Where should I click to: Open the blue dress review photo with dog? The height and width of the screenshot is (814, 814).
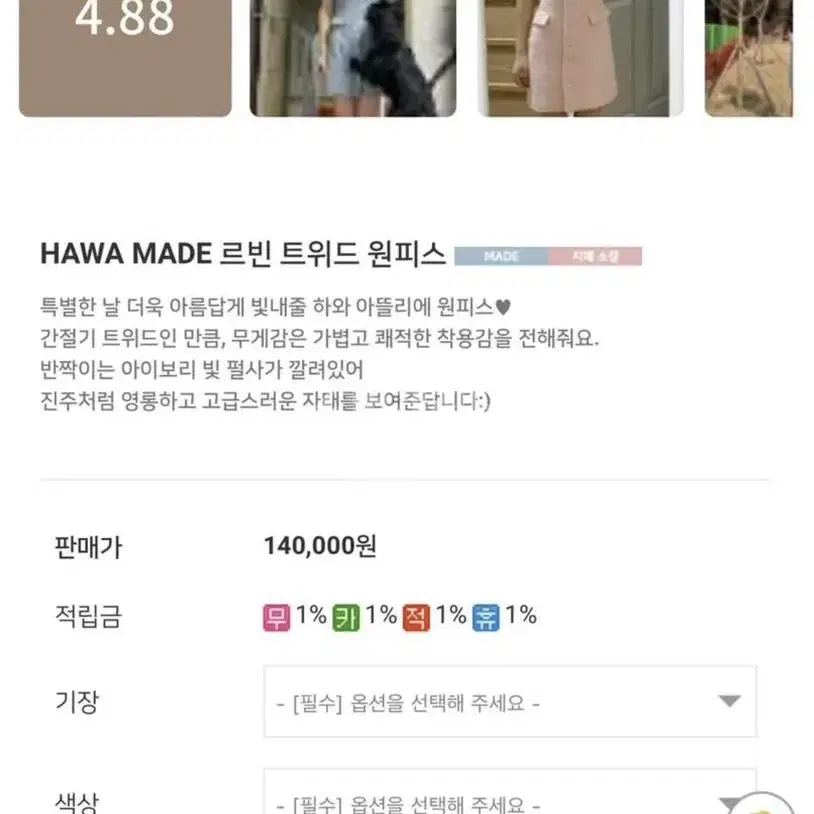pos(353,58)
